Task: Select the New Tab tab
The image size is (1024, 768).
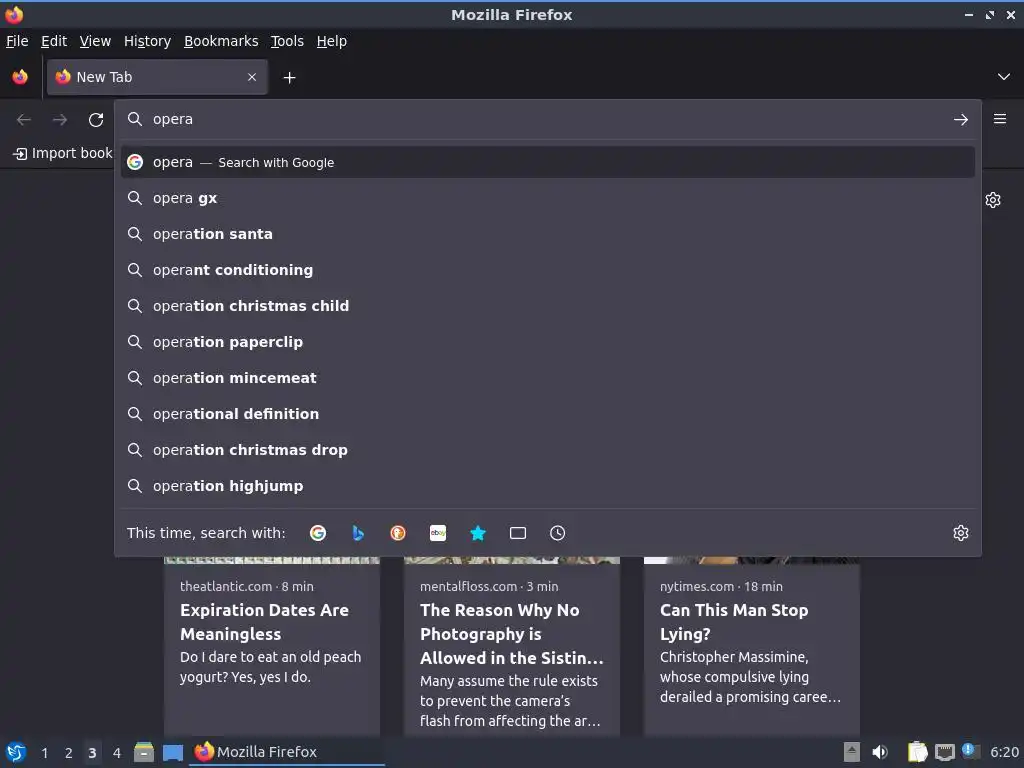Action: [157, 77]
